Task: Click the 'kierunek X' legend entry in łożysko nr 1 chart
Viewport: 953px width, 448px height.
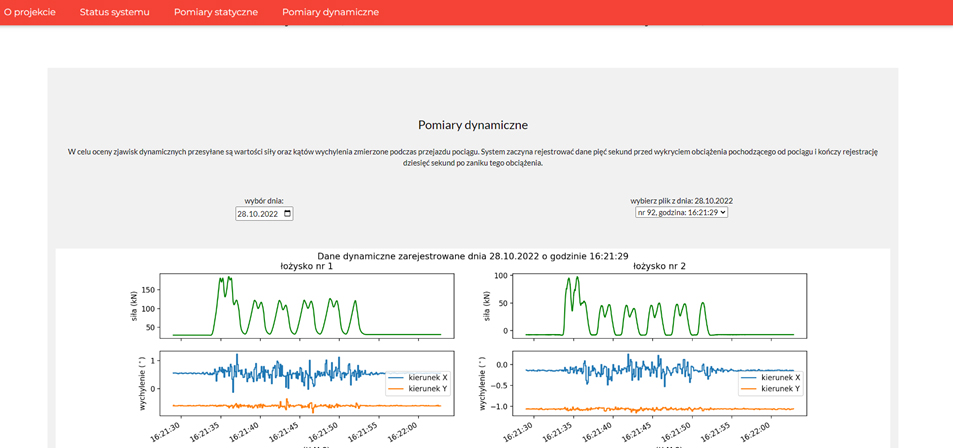Action: click(x=418, y=377)
